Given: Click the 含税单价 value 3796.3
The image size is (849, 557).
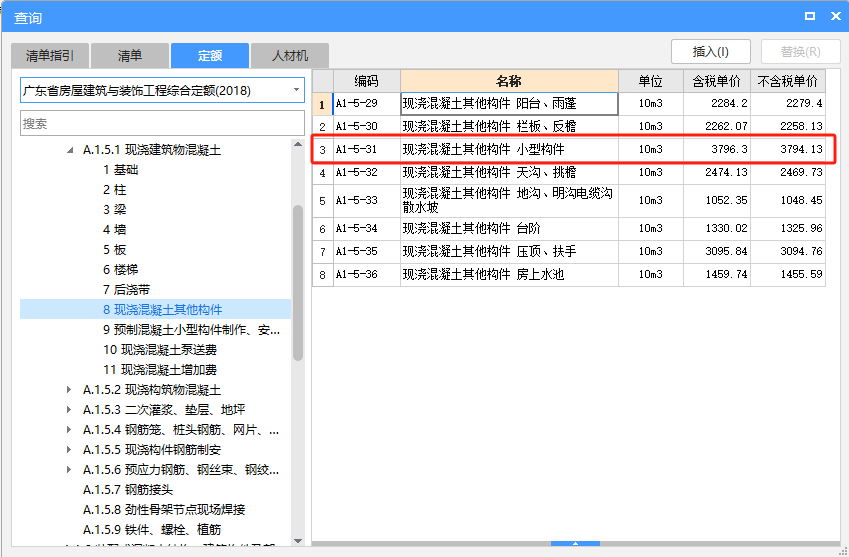Looking at the screenshot, I should tap(729, 149).
